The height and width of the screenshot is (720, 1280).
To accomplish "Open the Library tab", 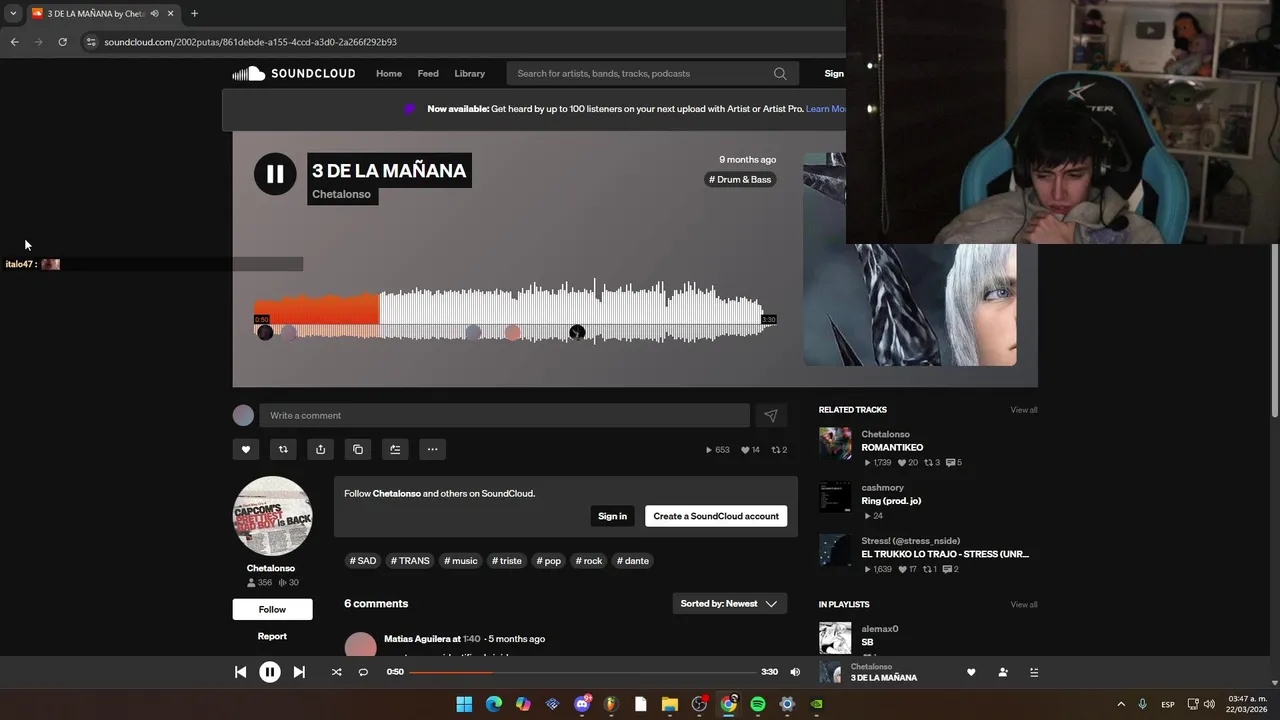I will (469, 73).
